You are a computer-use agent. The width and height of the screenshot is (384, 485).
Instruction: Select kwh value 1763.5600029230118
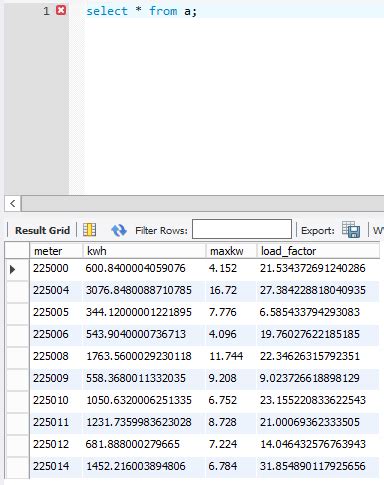pyautogui.click(x=144, y=356)
